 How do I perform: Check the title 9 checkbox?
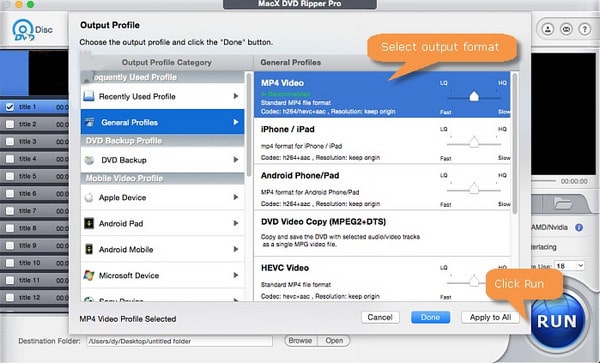[10, 246]
